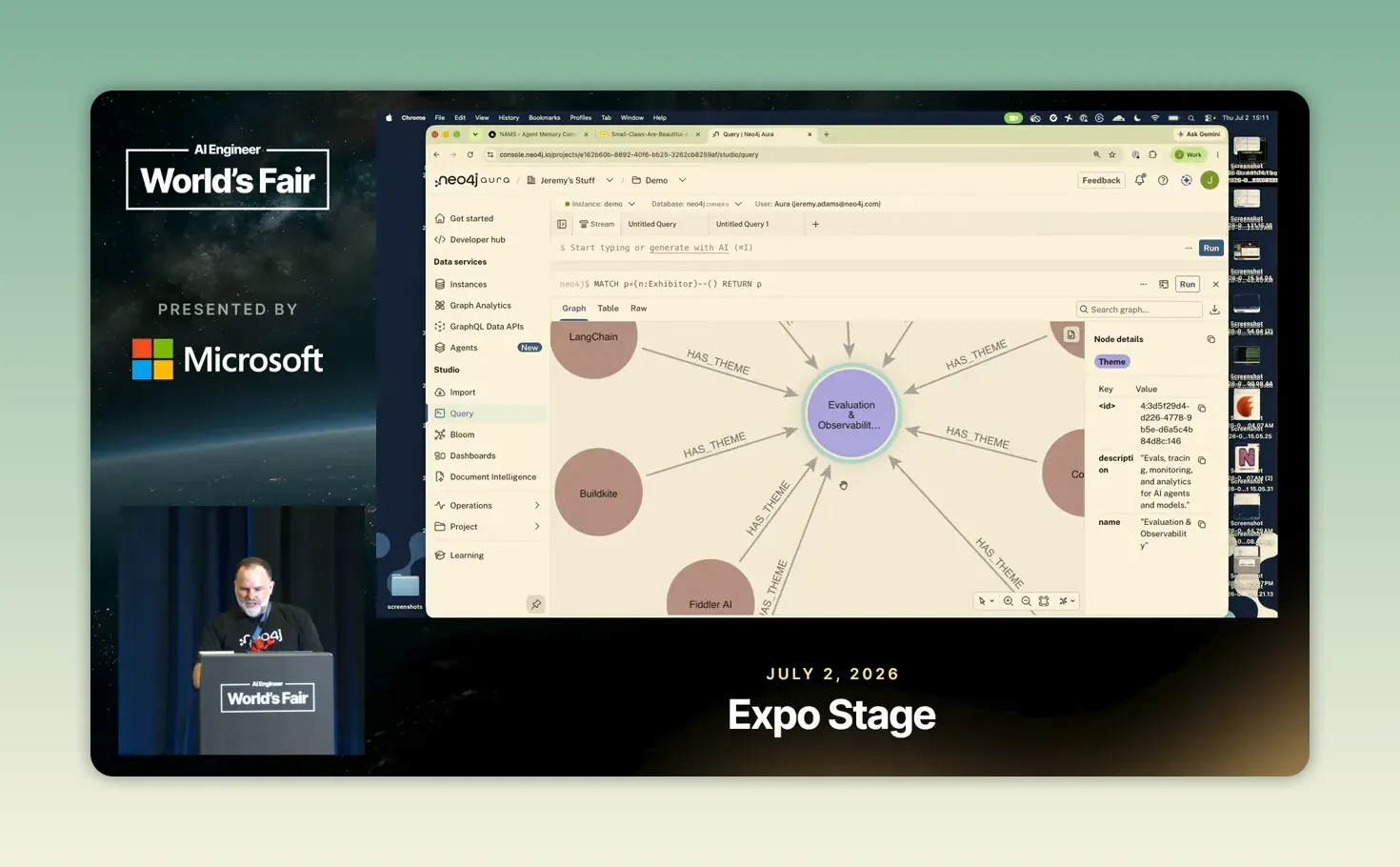Viewport: 1400px width, 867px height.
Task: Open the user avatar J menu
Action: point(1210,180)
